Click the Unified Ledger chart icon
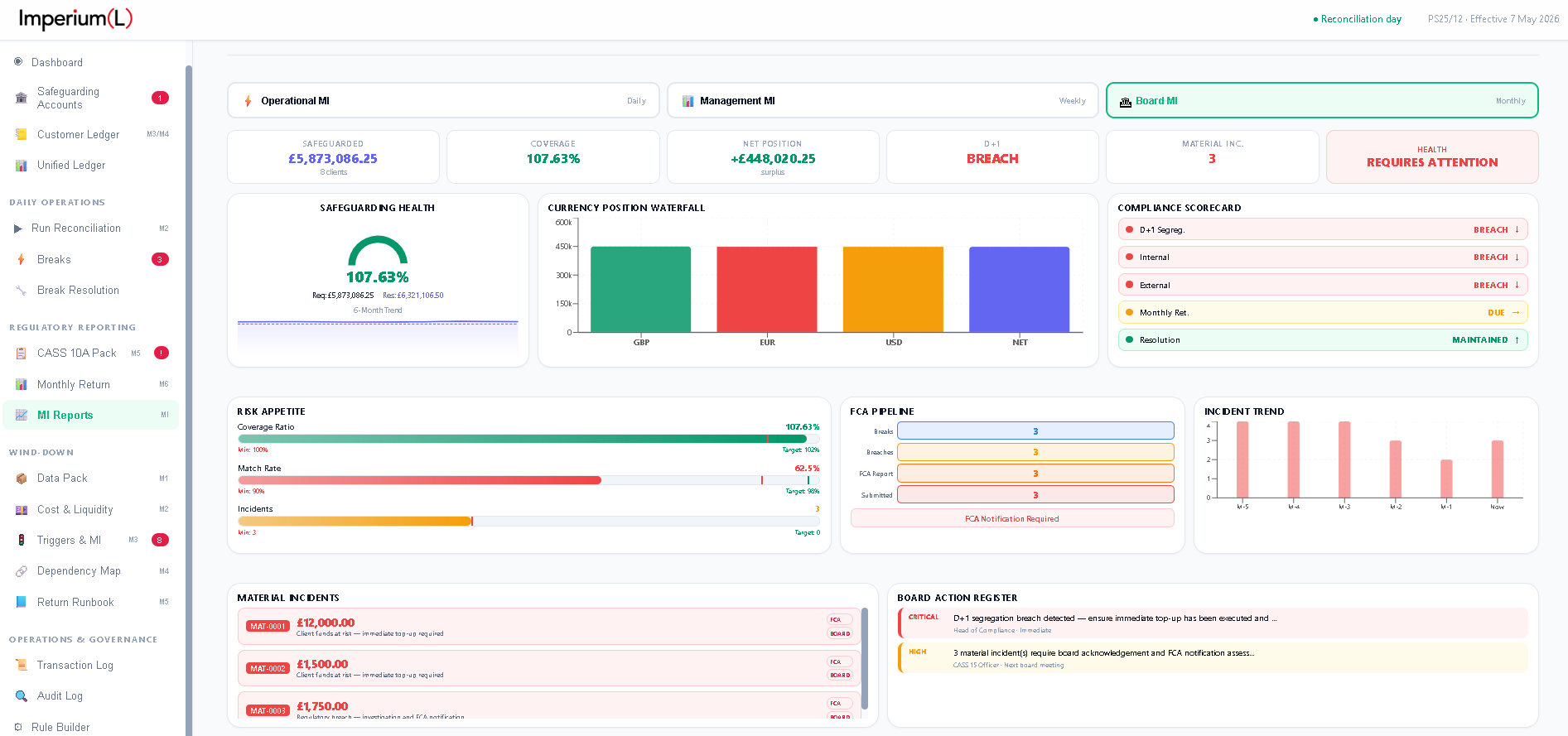The image size is (1568, 736). pos(22,166)
